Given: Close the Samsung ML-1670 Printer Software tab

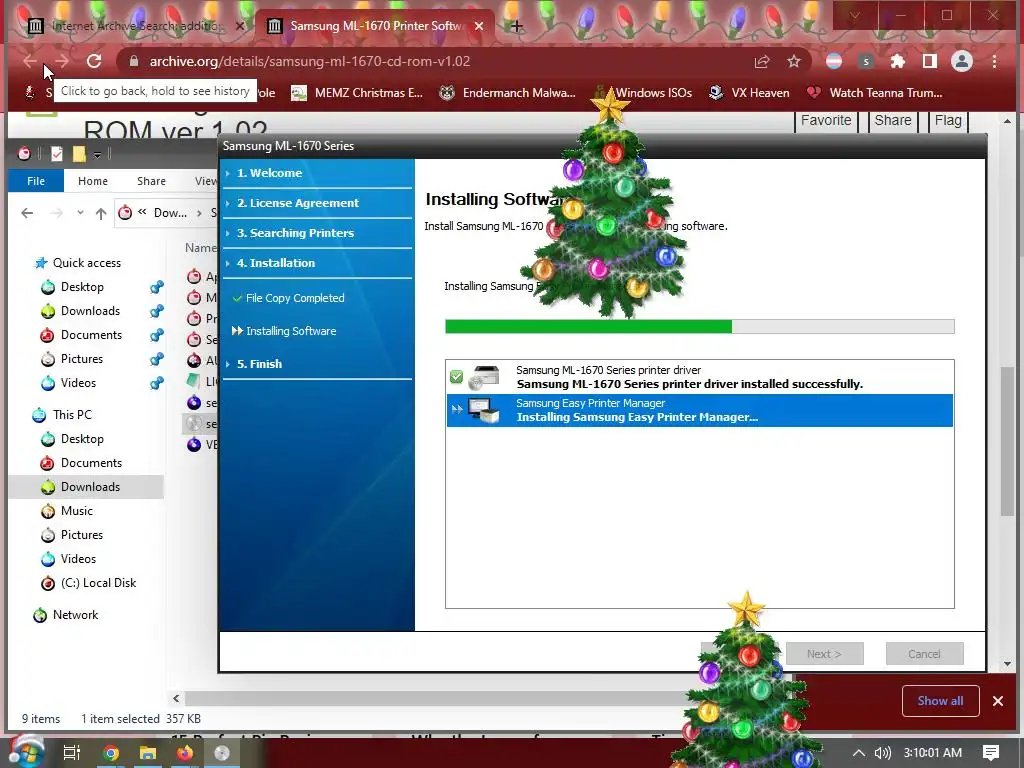Looking at the screenshot, I should 479,26.
